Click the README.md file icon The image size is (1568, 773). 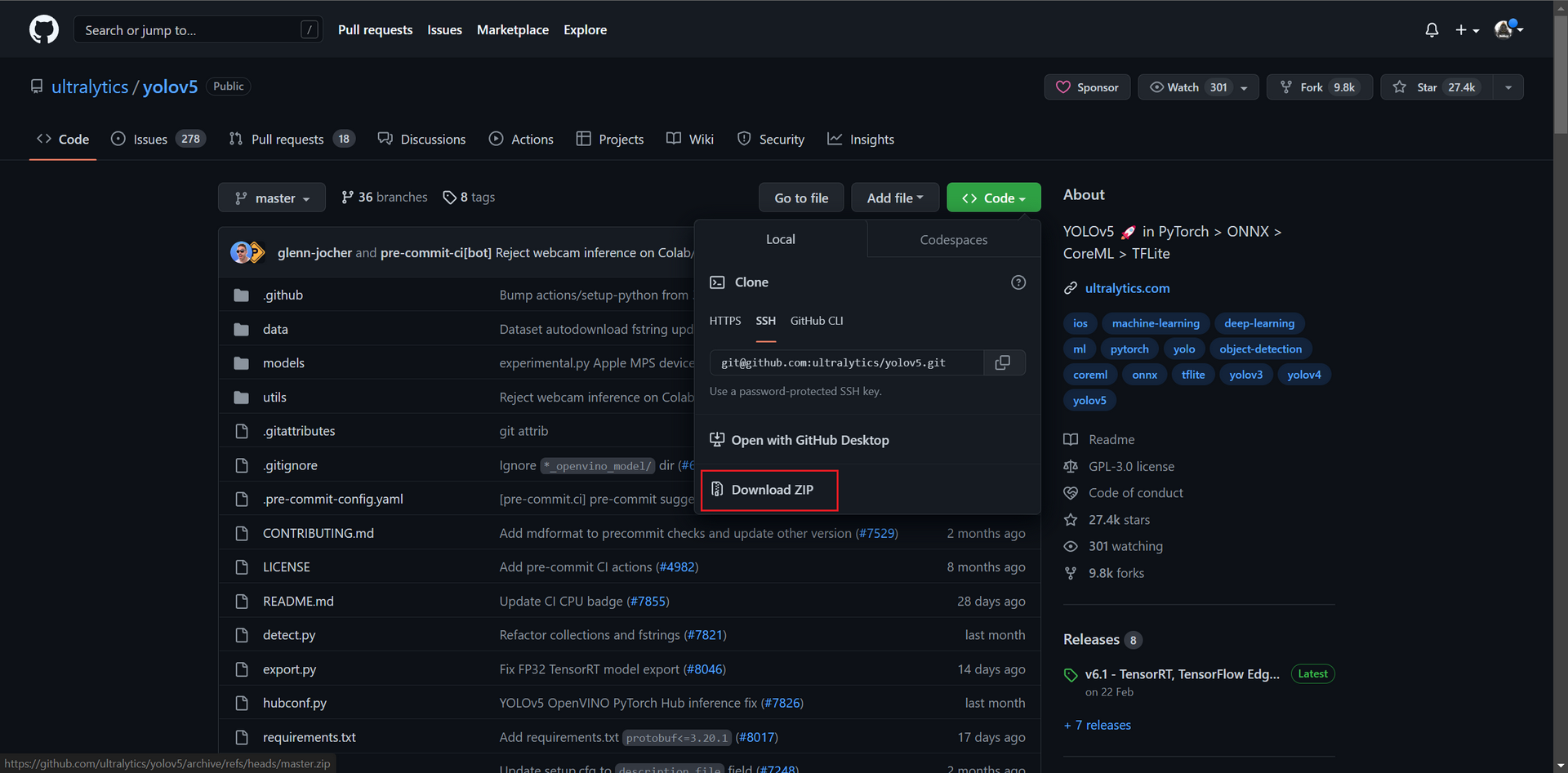(x=241, y=602)
